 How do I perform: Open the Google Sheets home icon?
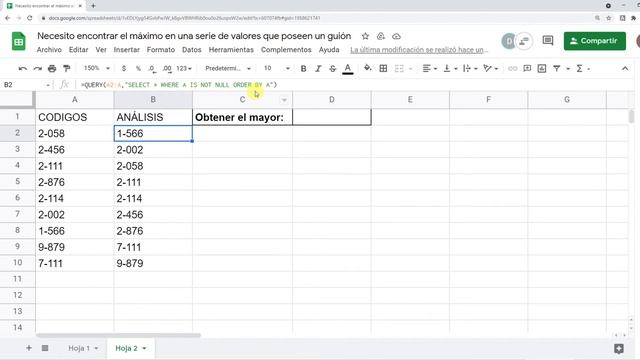click(x=18, y=41)
